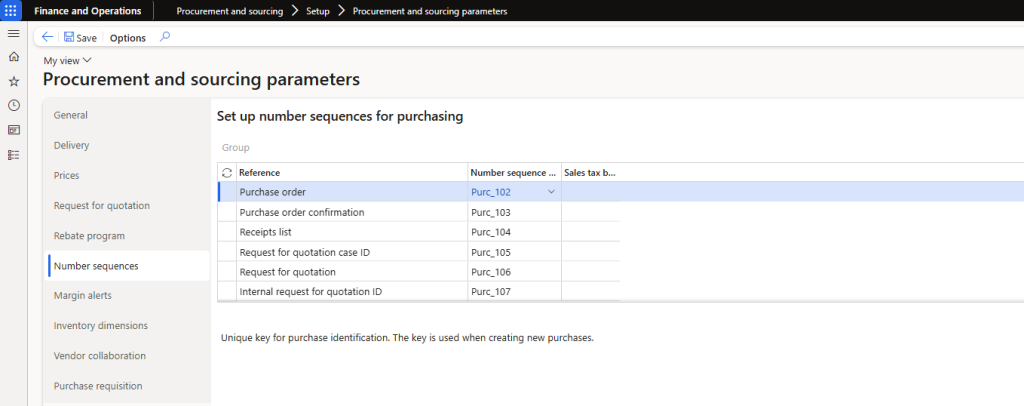This screenshot has height=406, width=1024.
Task: Sort by the Reference column header
Action: click(x=260, y=173)
